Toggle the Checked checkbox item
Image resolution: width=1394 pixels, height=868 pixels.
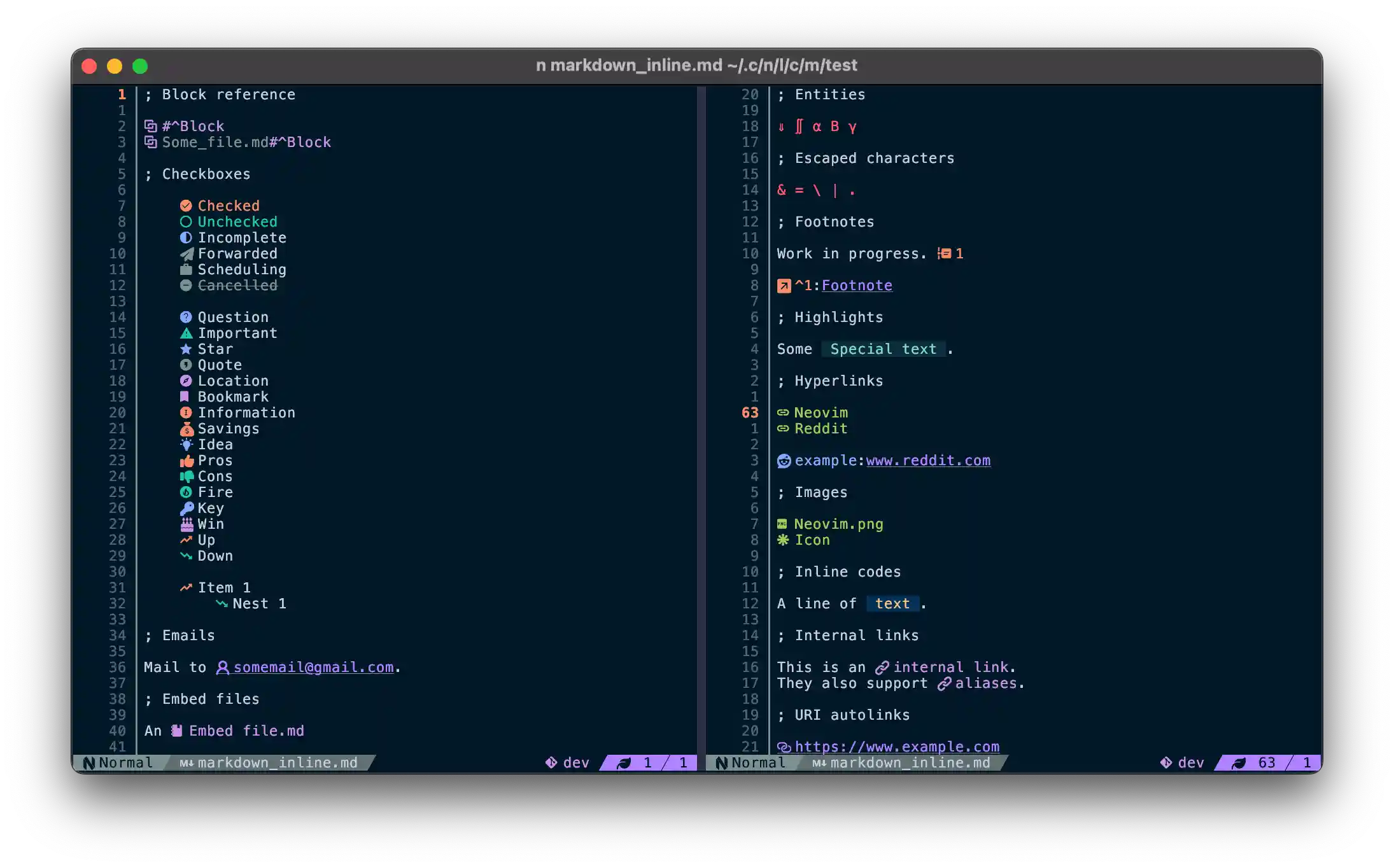coord(186,206)
